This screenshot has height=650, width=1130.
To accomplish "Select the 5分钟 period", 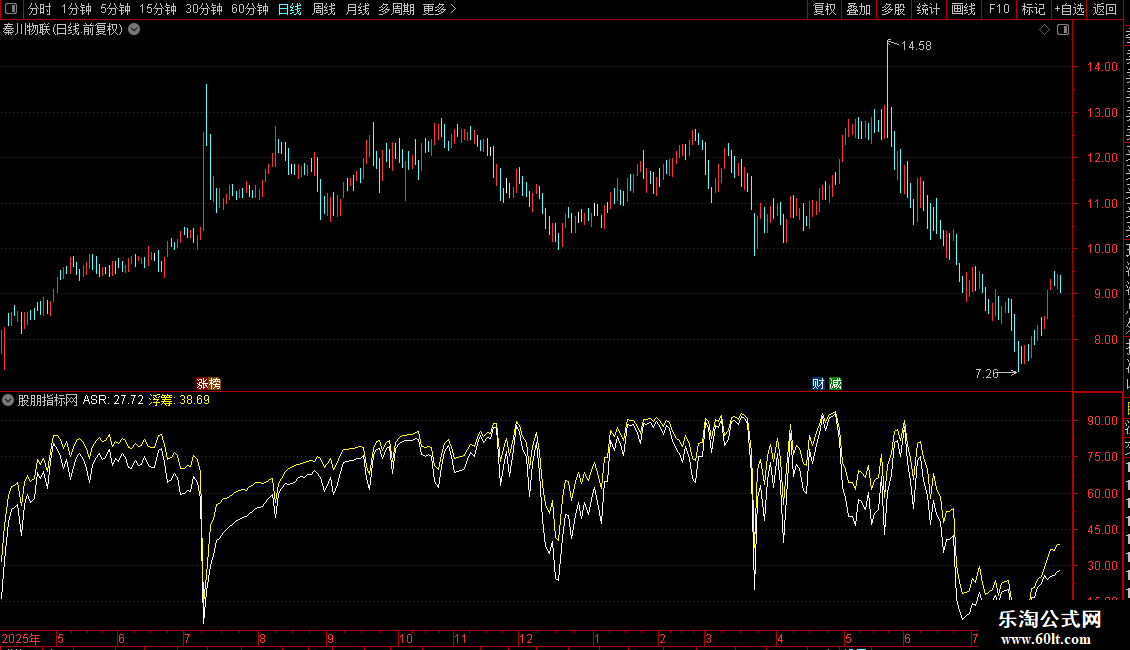I will [x=115, y=9].
